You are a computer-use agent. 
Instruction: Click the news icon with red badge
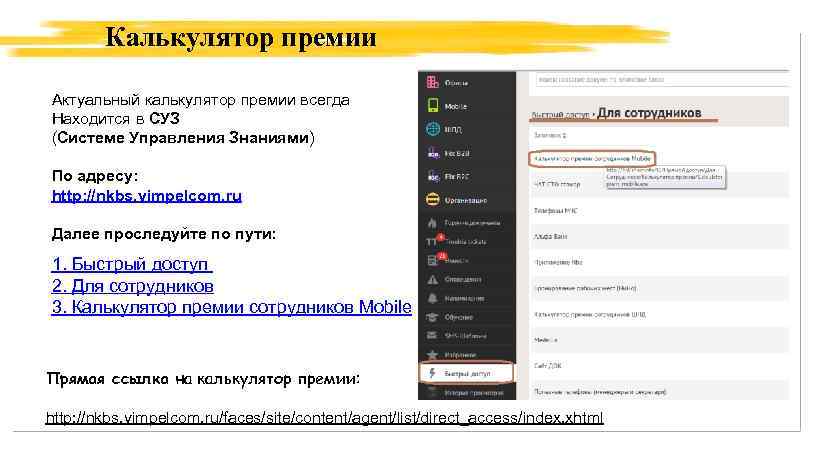coord(432,260)
